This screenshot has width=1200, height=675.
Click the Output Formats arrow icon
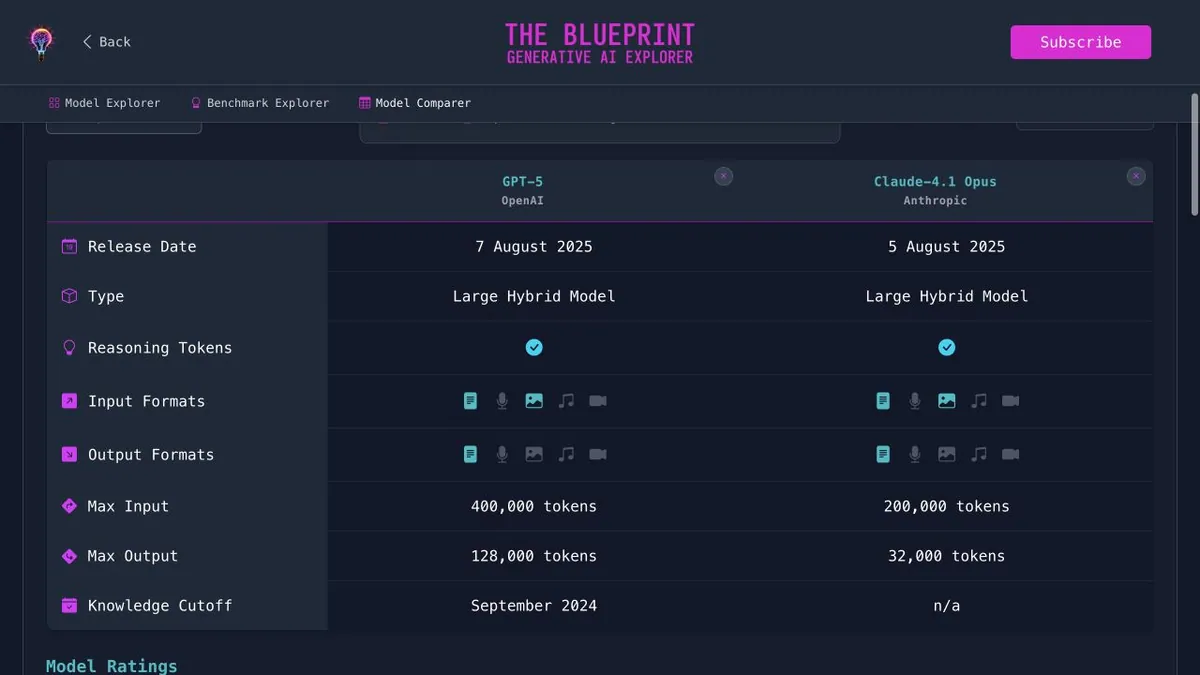69,454
